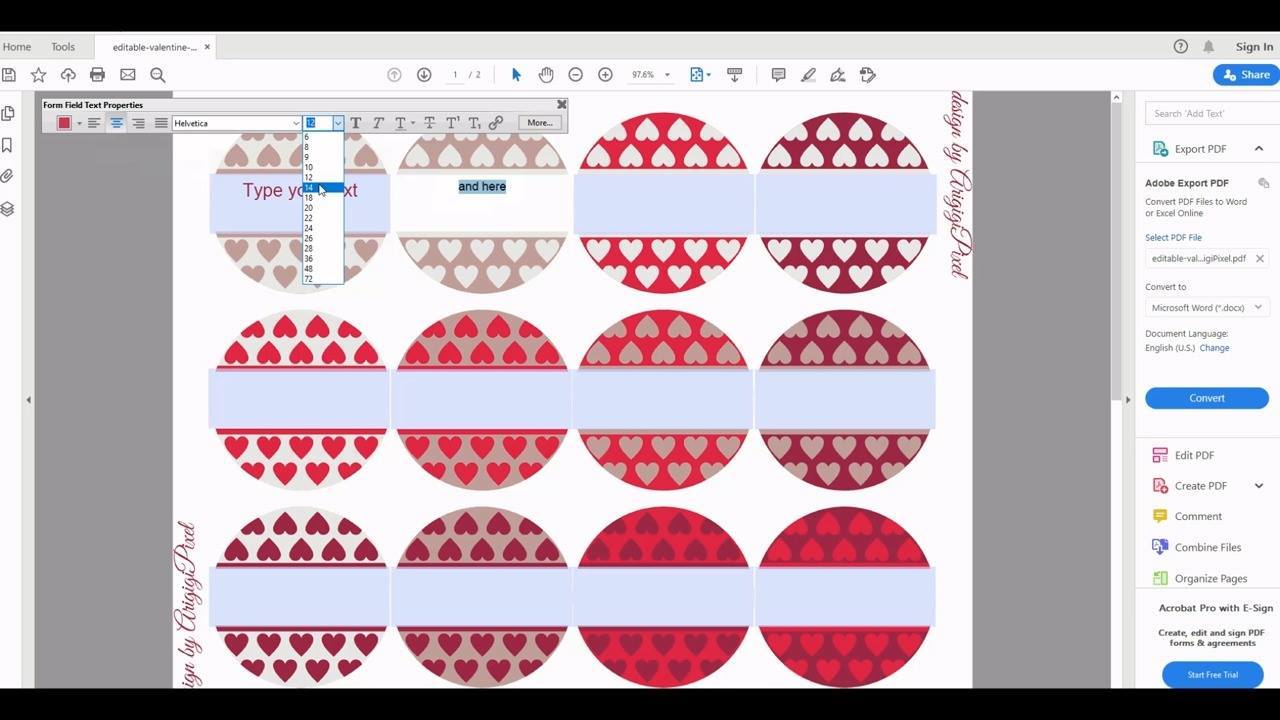Toggle right text alignment

[139, 123]
